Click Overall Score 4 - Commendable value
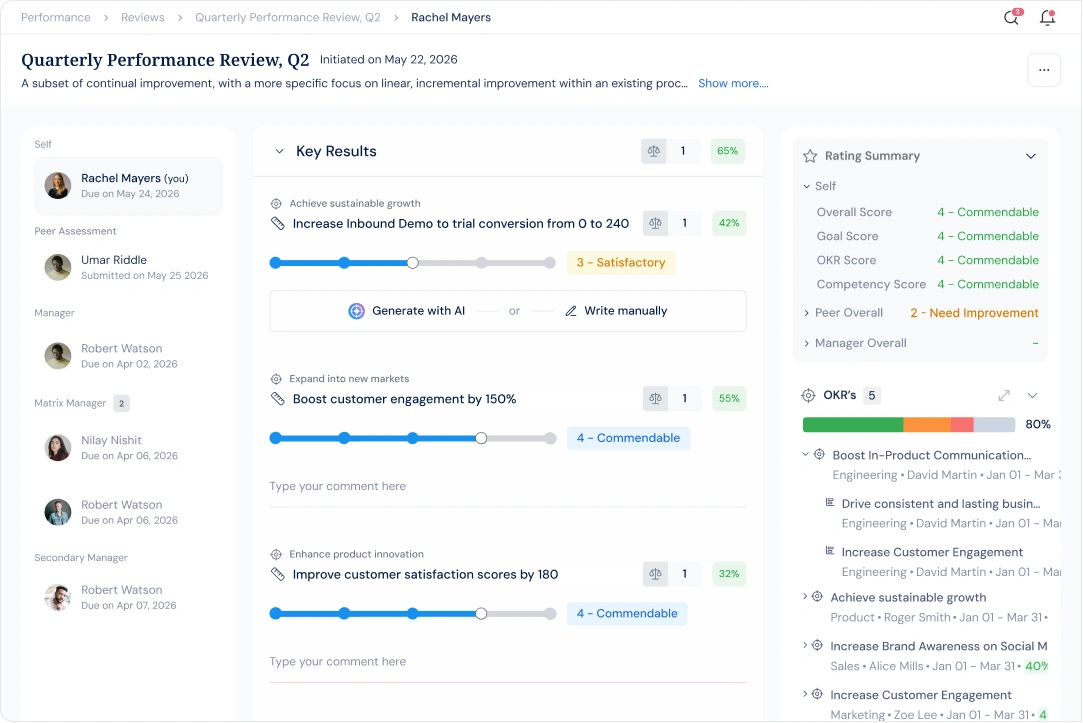The width and height of the screenshot is (1083, 723). [x=988, y=212]
